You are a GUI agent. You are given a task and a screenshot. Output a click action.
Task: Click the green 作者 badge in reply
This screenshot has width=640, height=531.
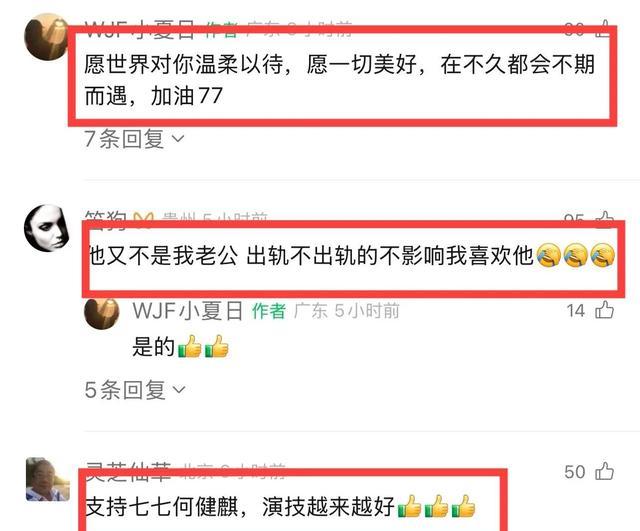[269, 311]
